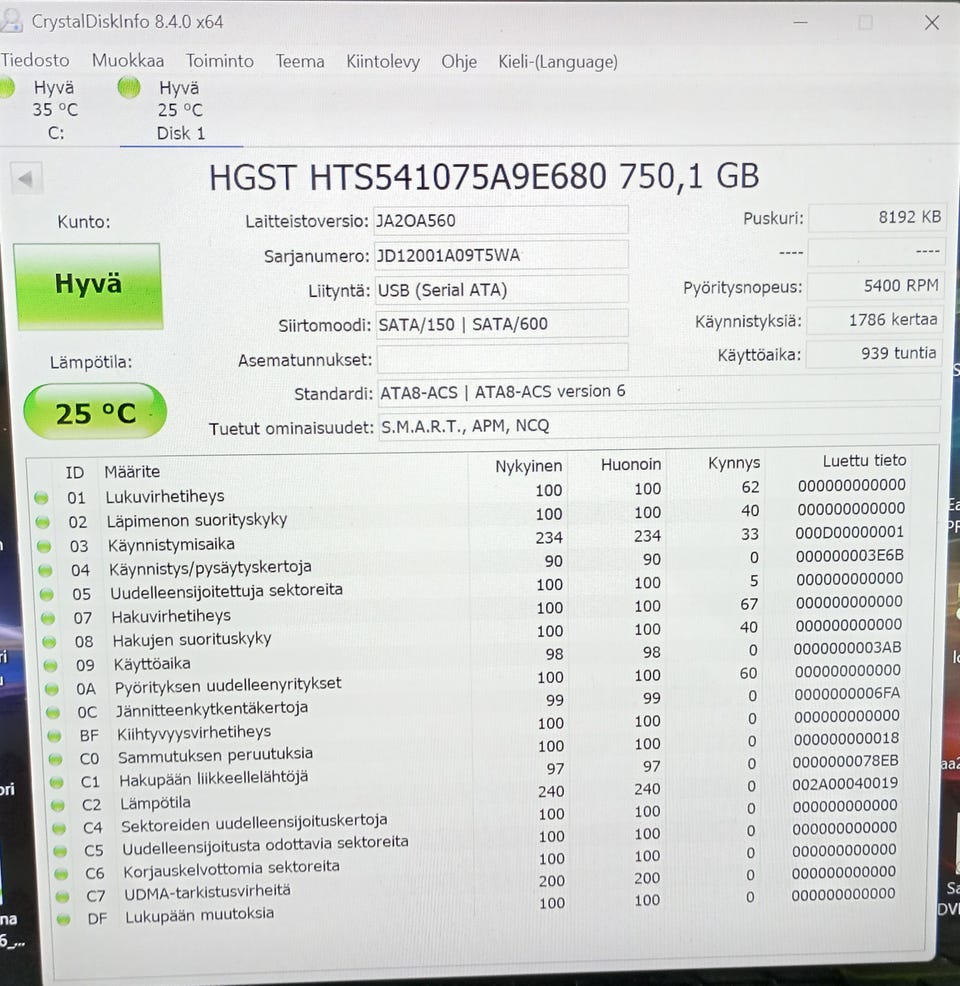
Task: Select raw value 002A00040019
Action: pyautogui.click(x=845, y=784)
